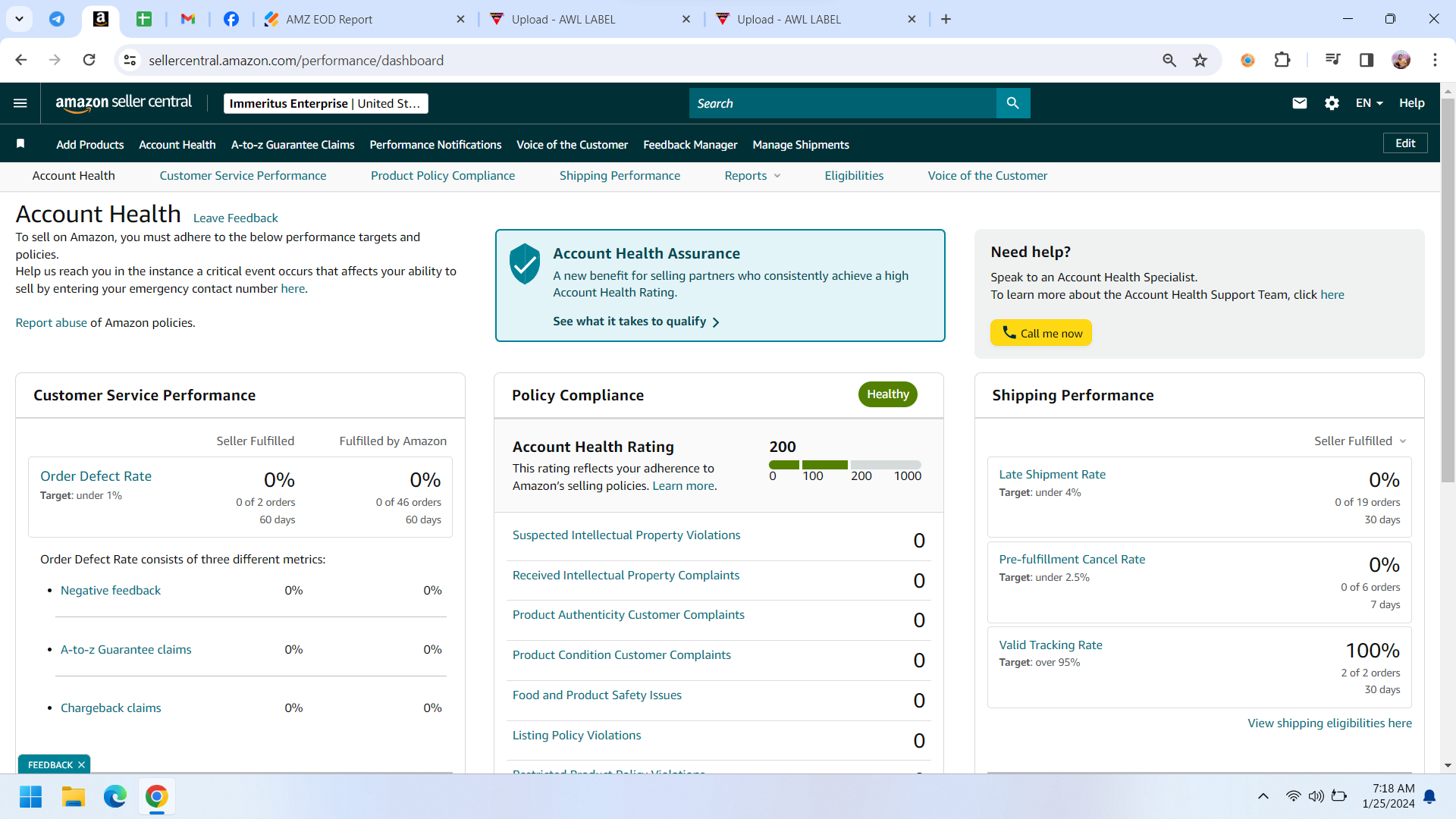Click the bookmark flag icon in the favorites bar
The width and height of the screenshot is (1456, 819).
[20, 144]
